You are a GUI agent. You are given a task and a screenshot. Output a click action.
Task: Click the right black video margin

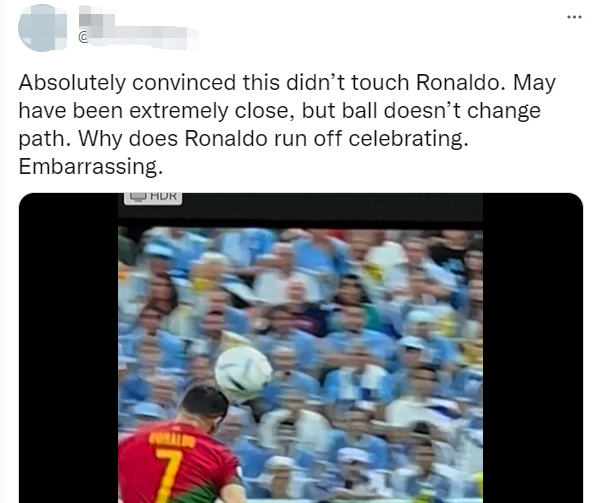coord(532,348)
